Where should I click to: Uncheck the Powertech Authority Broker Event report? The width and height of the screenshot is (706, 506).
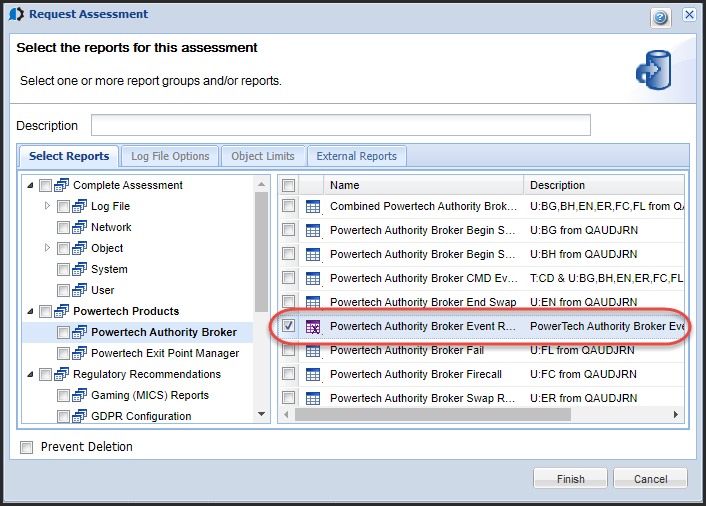click(289, 326)
